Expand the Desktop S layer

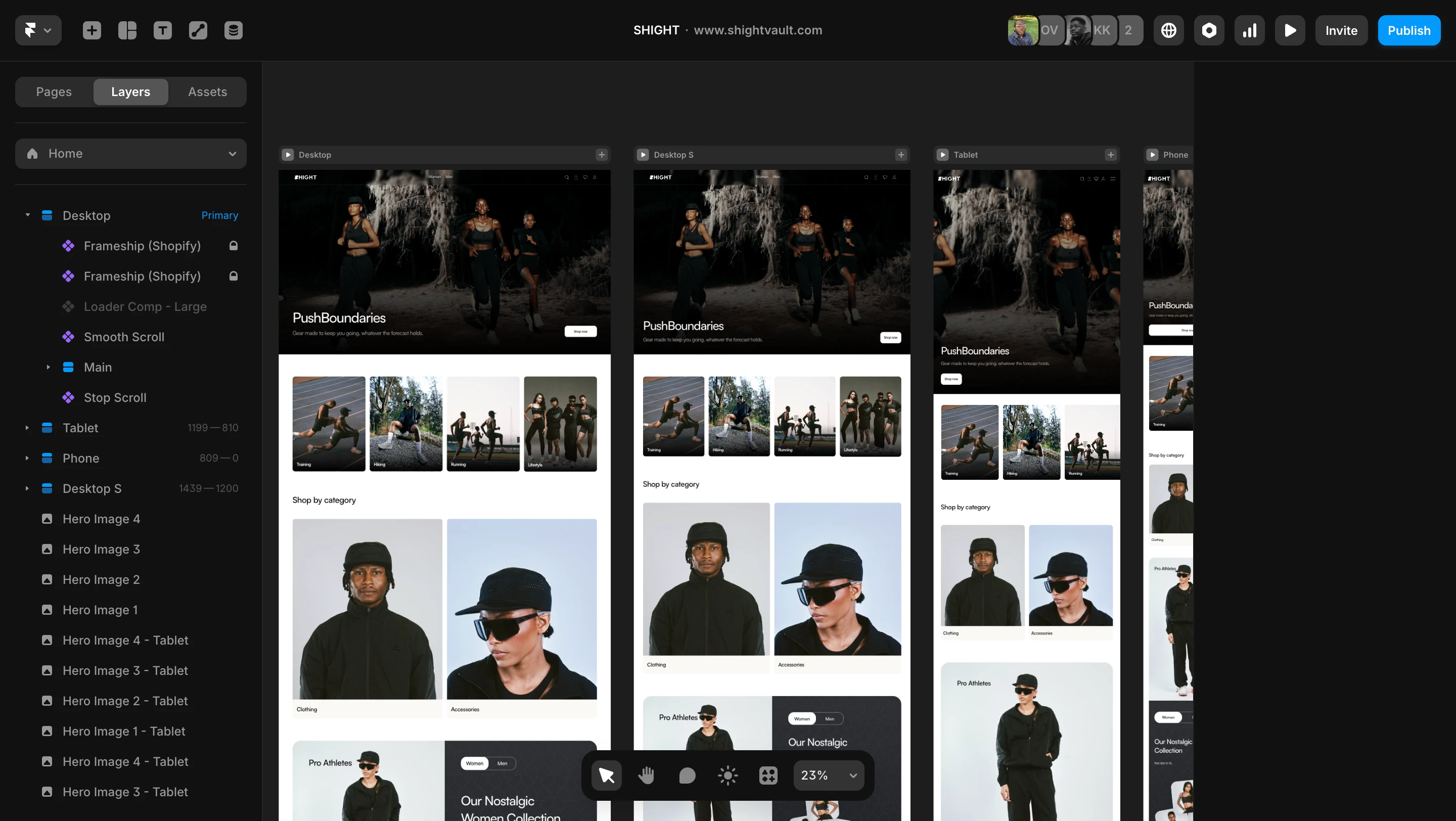[x=27, y=489]
